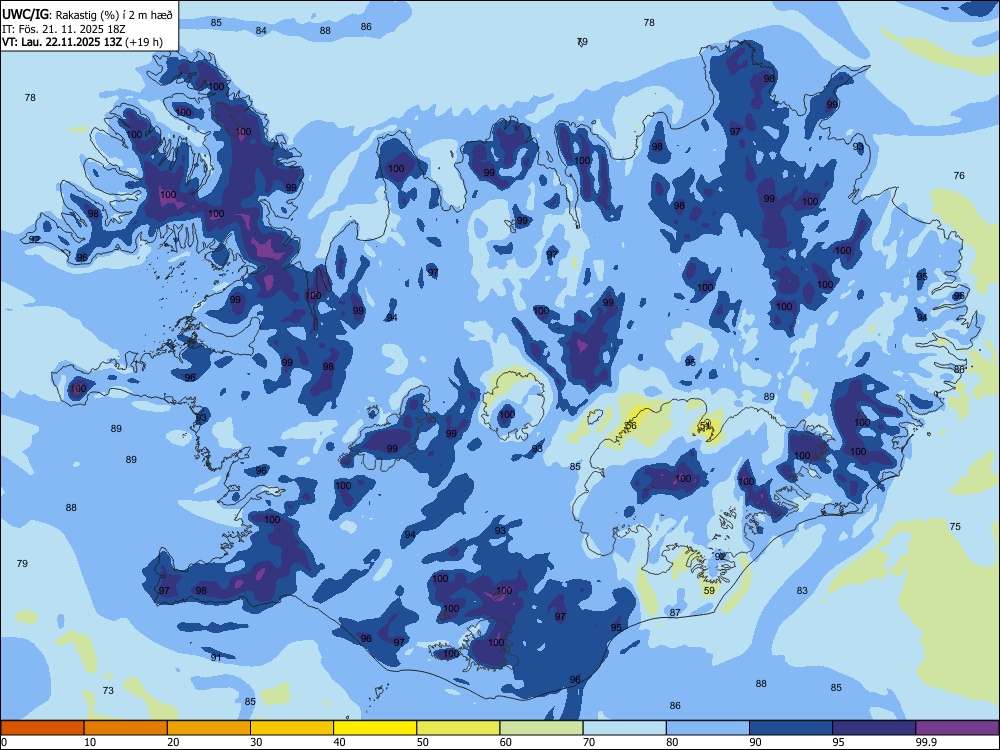The image size is (1000, 750).
Task: Click the '99.9' legend tick label
Action: pos(925,742)
